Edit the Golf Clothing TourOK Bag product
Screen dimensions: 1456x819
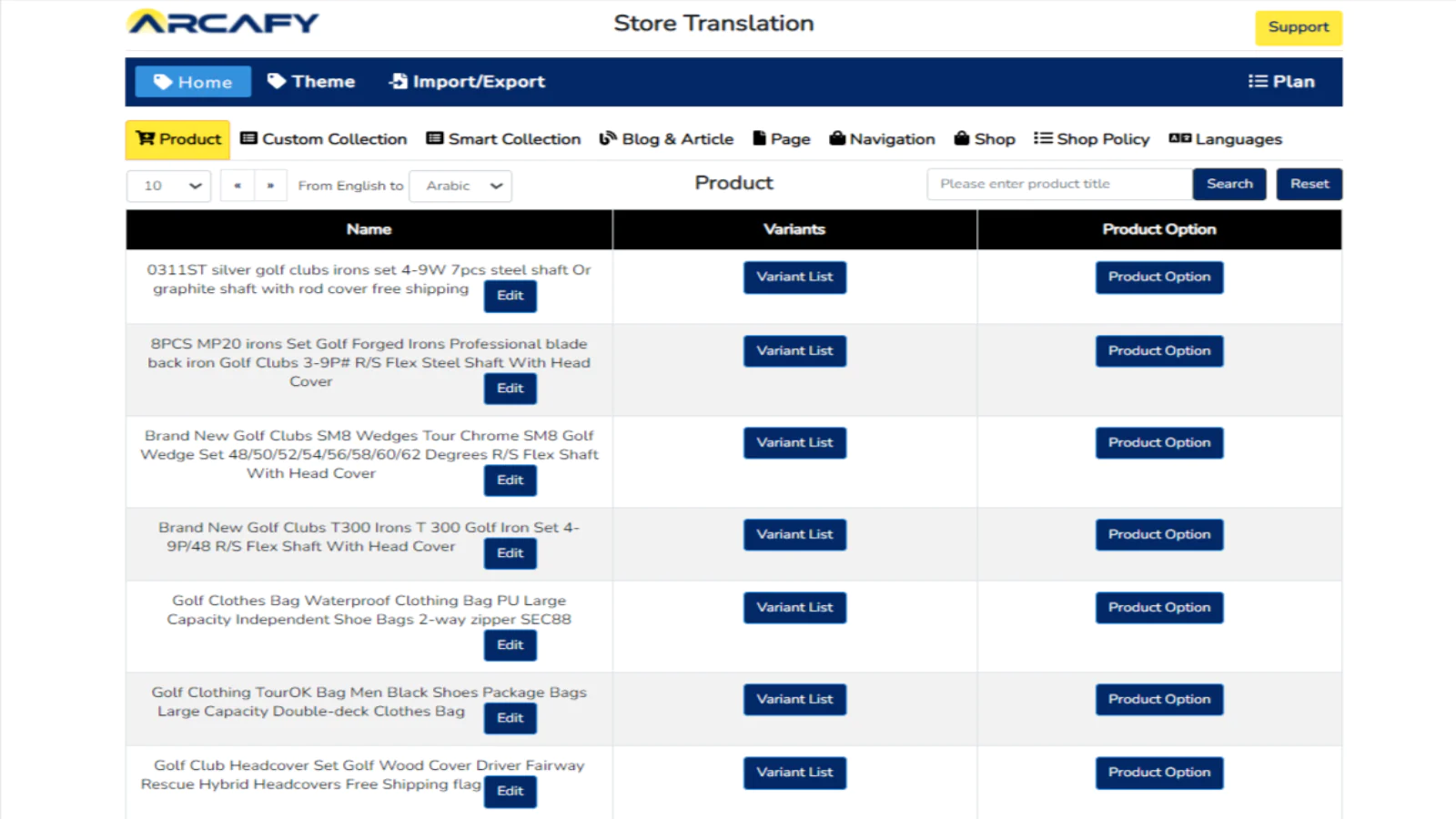(511, 718)
